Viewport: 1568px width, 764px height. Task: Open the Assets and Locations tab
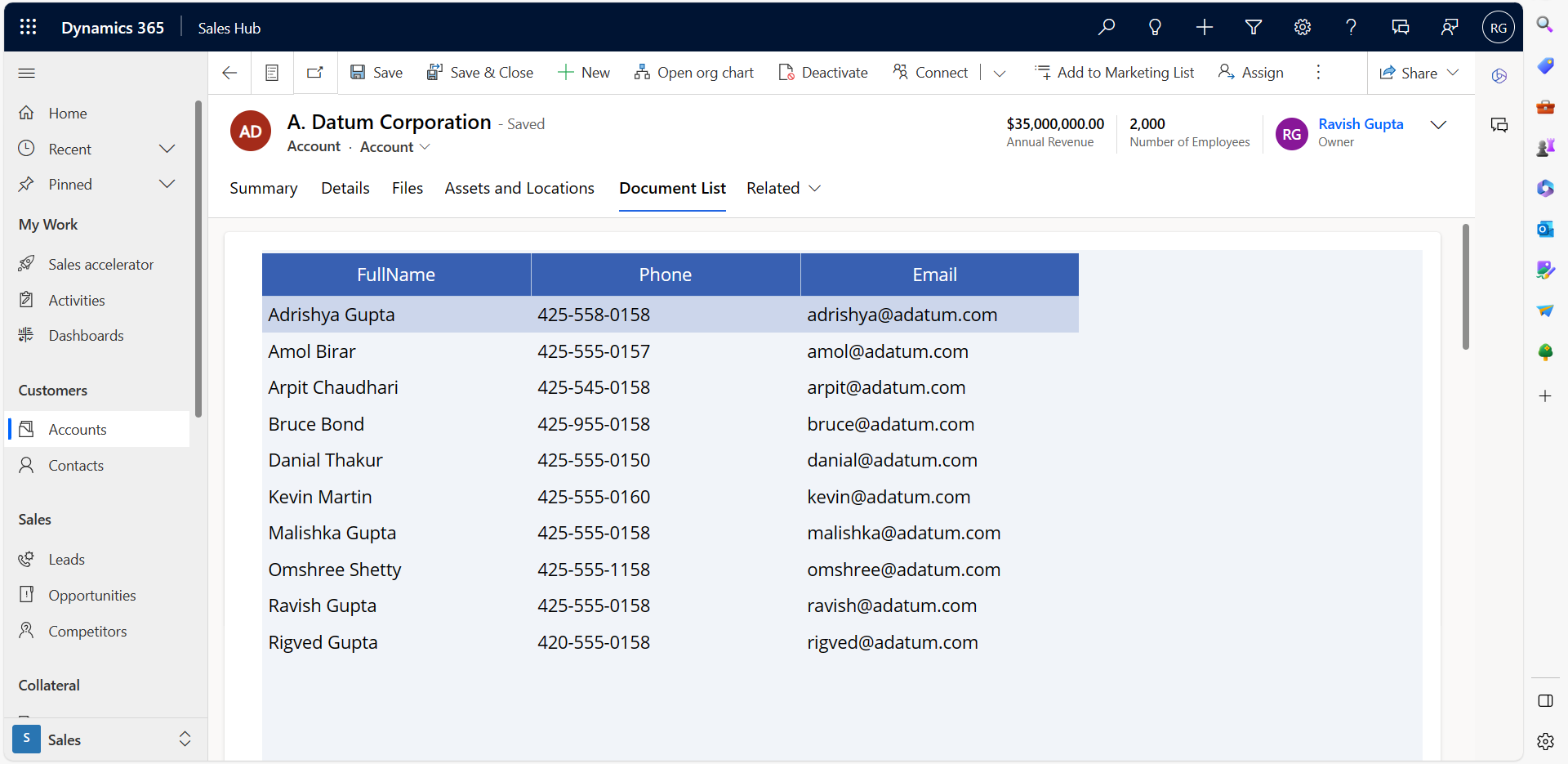(x=519, y=188)
